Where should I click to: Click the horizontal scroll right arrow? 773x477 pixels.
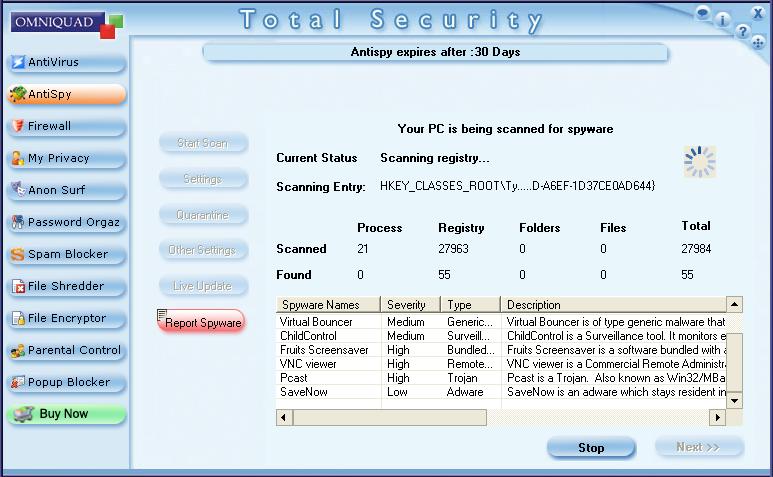717,418
